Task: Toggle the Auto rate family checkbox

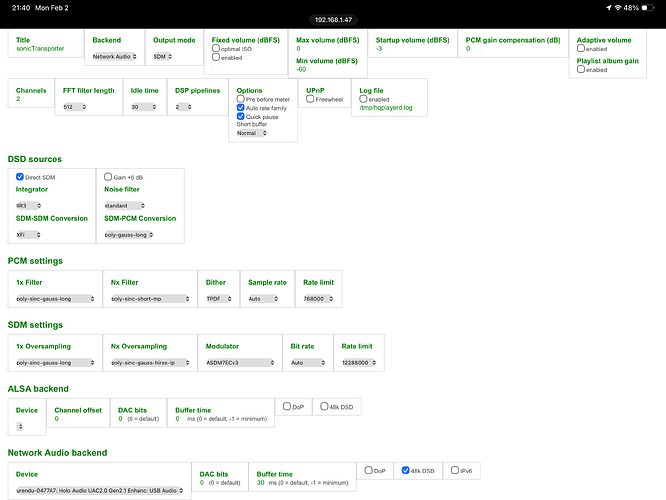Action: coord(240,107)
